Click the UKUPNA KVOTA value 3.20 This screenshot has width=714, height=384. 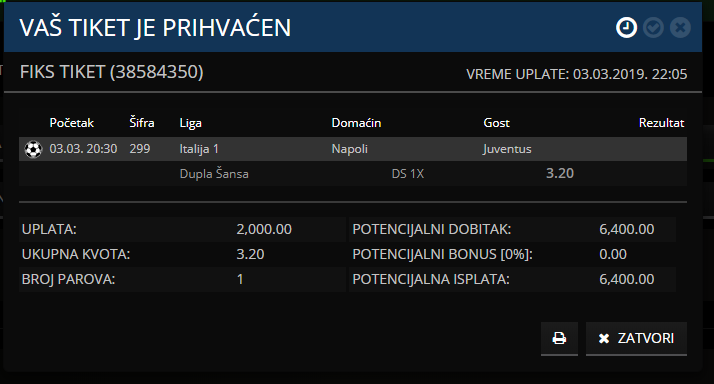point(250,254)
